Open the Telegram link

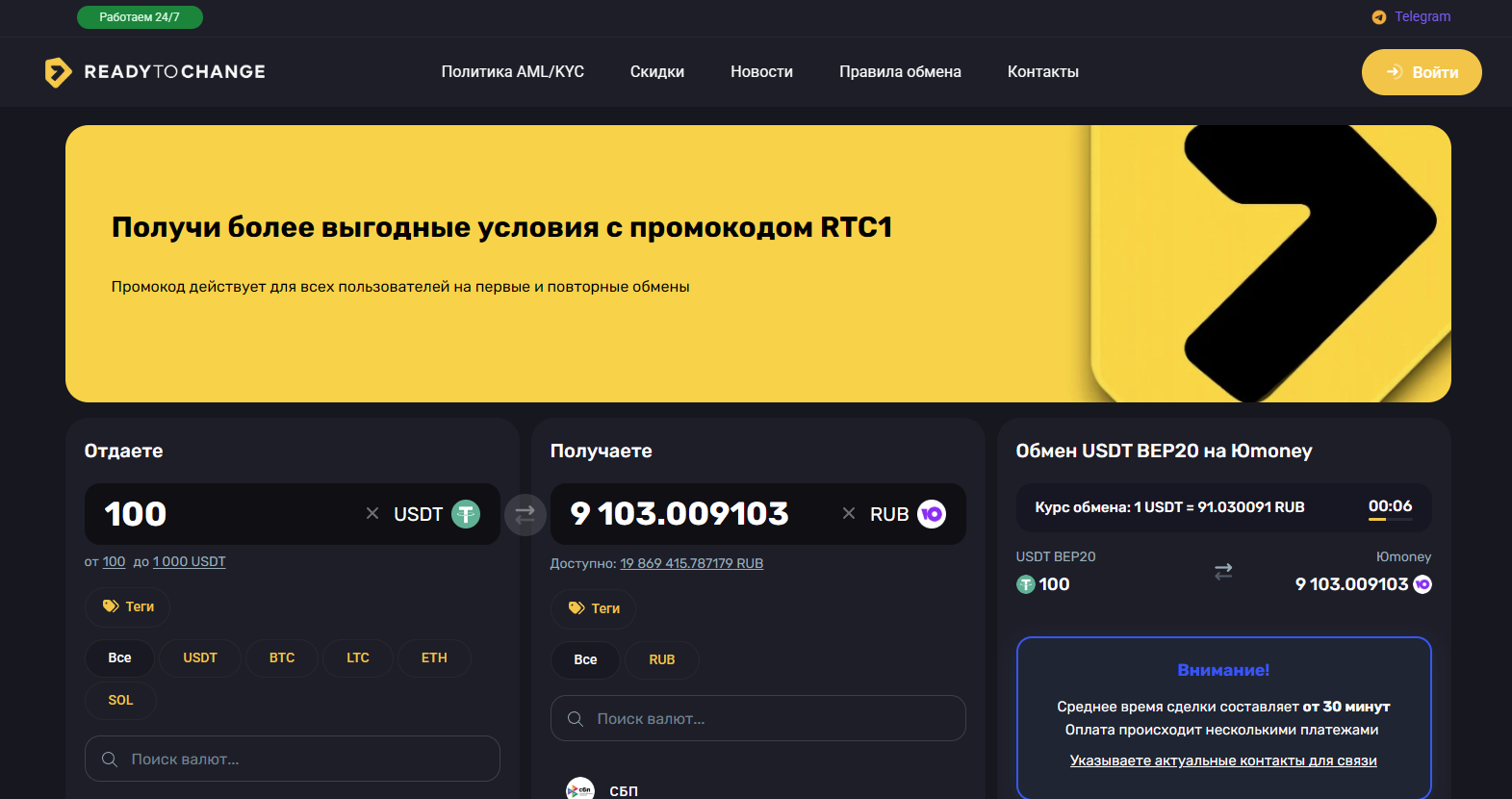click(1411, 16)
